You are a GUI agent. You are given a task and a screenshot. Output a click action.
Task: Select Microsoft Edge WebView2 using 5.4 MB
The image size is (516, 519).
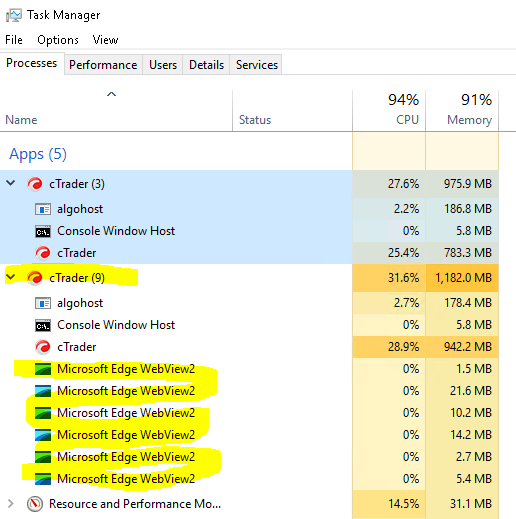tap(126, 479)
